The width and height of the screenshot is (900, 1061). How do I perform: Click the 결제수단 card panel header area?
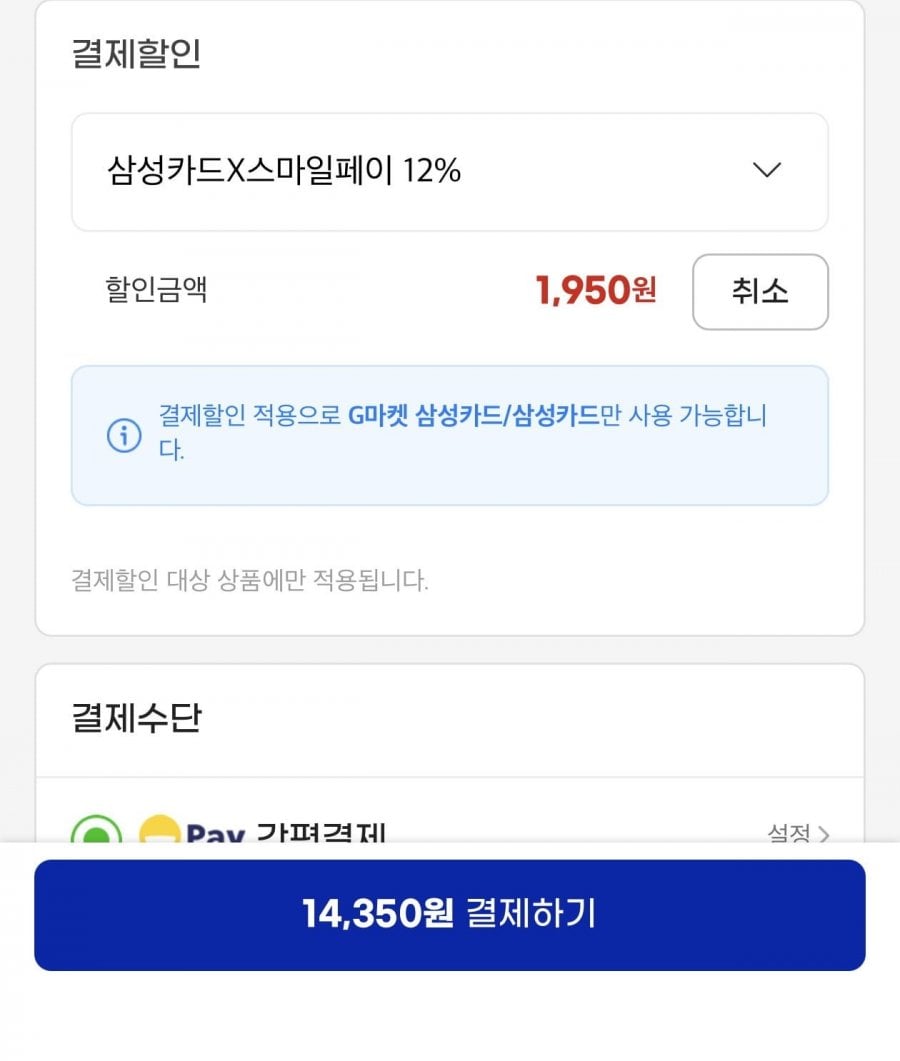(x=449, y=720)
